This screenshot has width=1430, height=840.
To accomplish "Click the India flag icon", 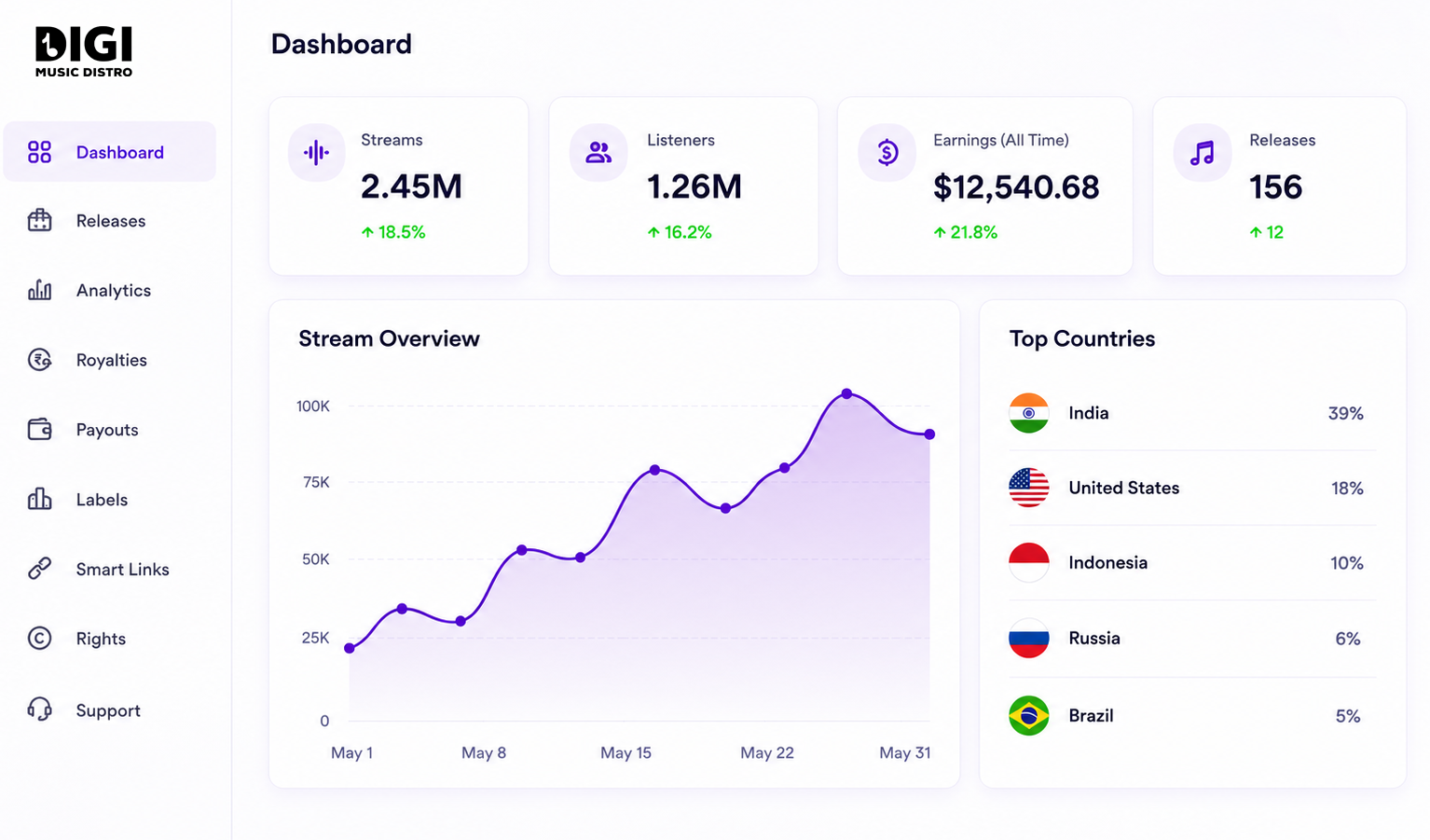I will 1029,413.
